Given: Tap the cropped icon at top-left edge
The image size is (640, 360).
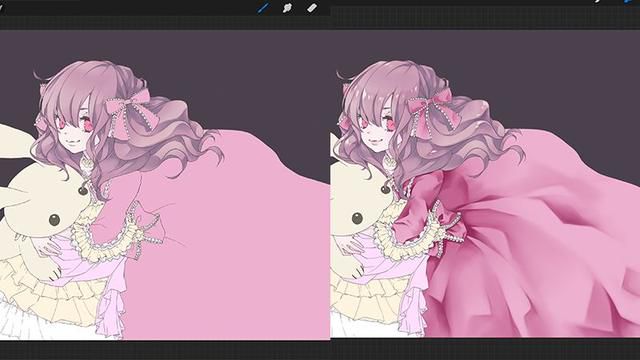Looking at the screenshot, I should click(1, 7).
